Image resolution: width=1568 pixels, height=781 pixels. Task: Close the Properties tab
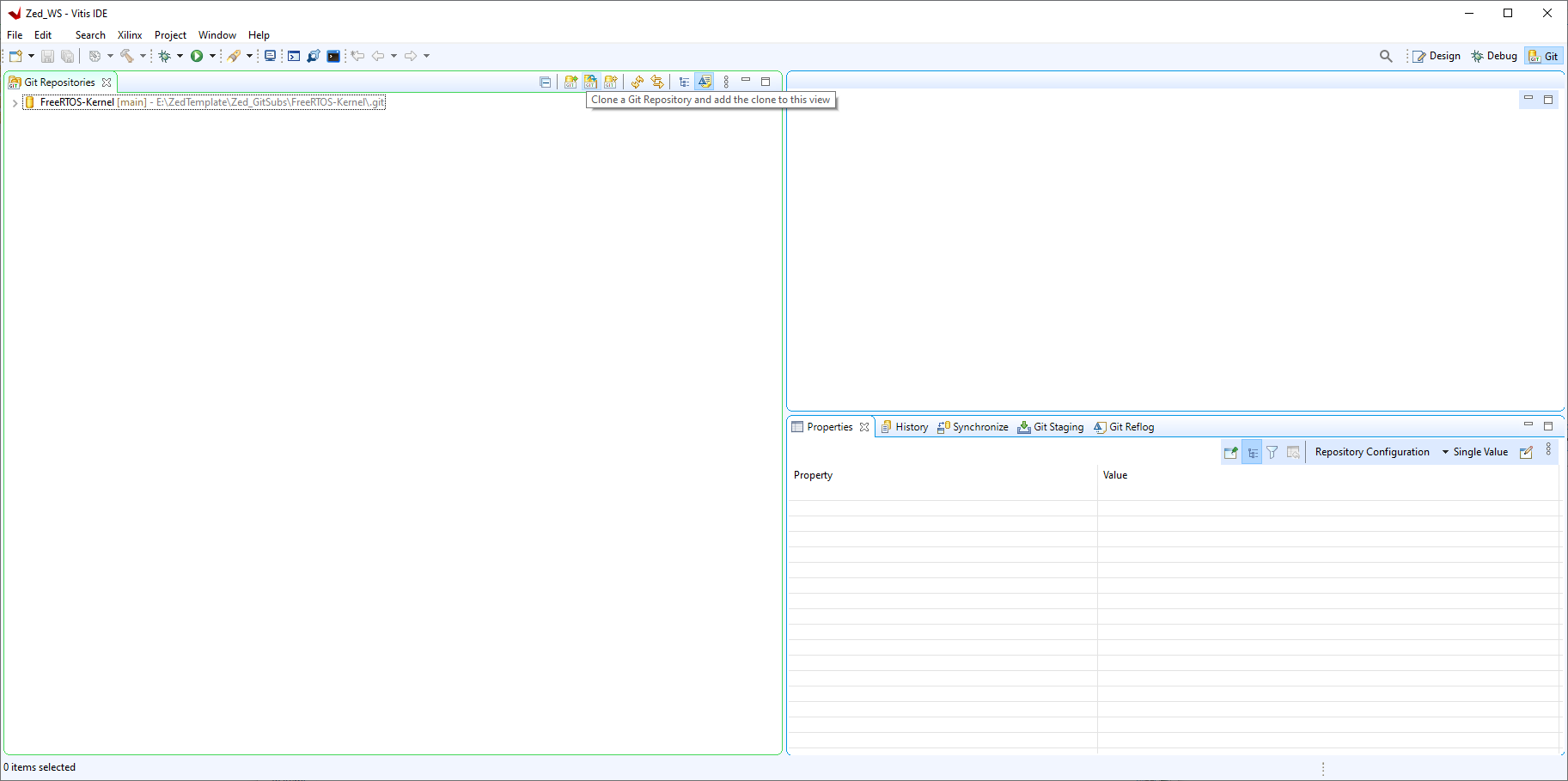[x=864, y=427]
